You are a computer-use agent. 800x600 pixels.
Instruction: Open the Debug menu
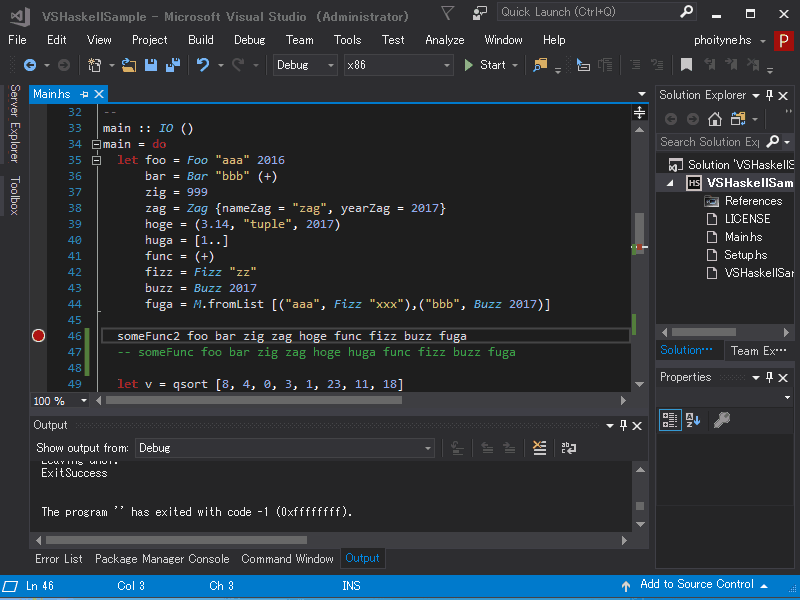(x=249, y=40)
